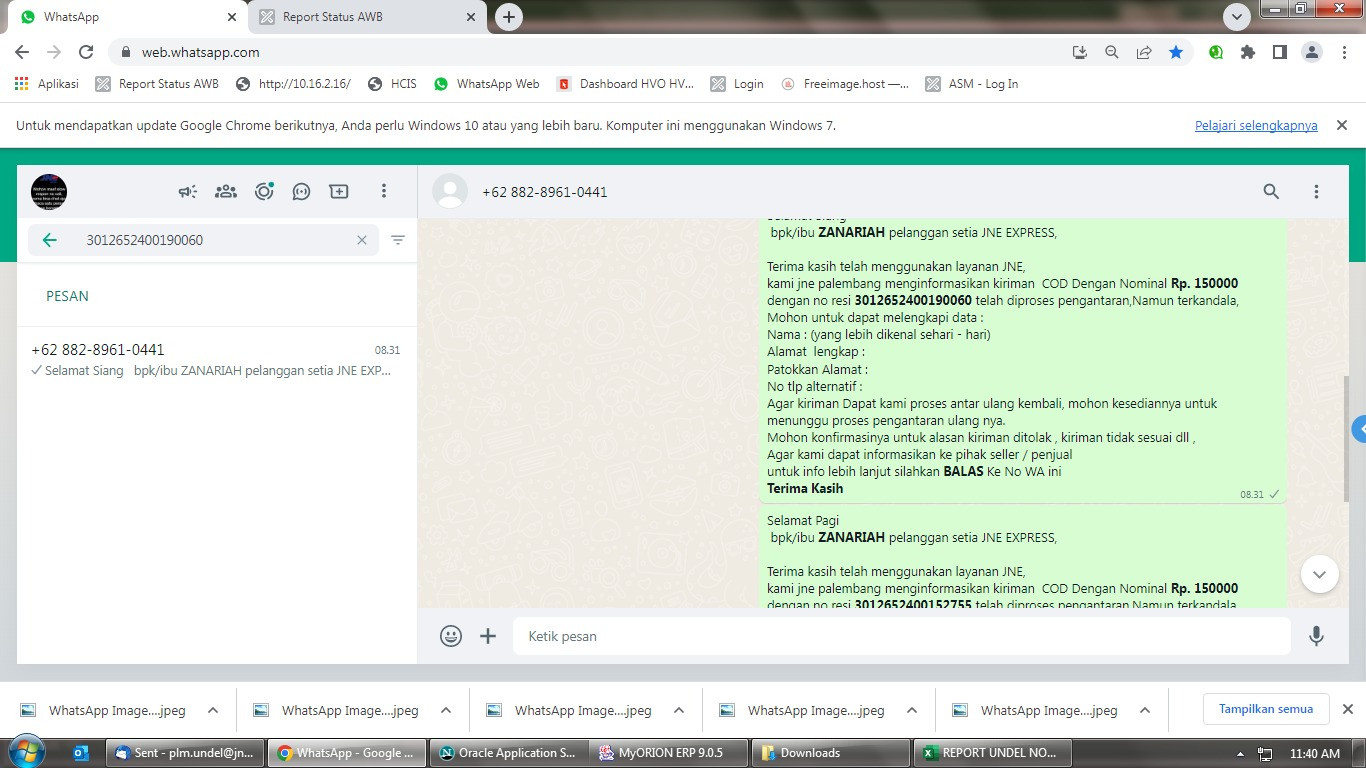Expand options for second WhatsApp Image download
Viewport: 1366px width, 768px height.
coord(446,710)
